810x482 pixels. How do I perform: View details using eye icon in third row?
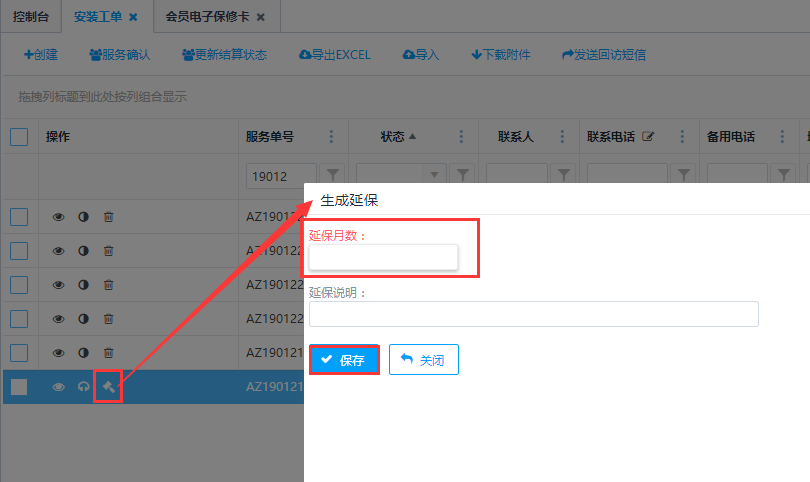coord(58,285)
